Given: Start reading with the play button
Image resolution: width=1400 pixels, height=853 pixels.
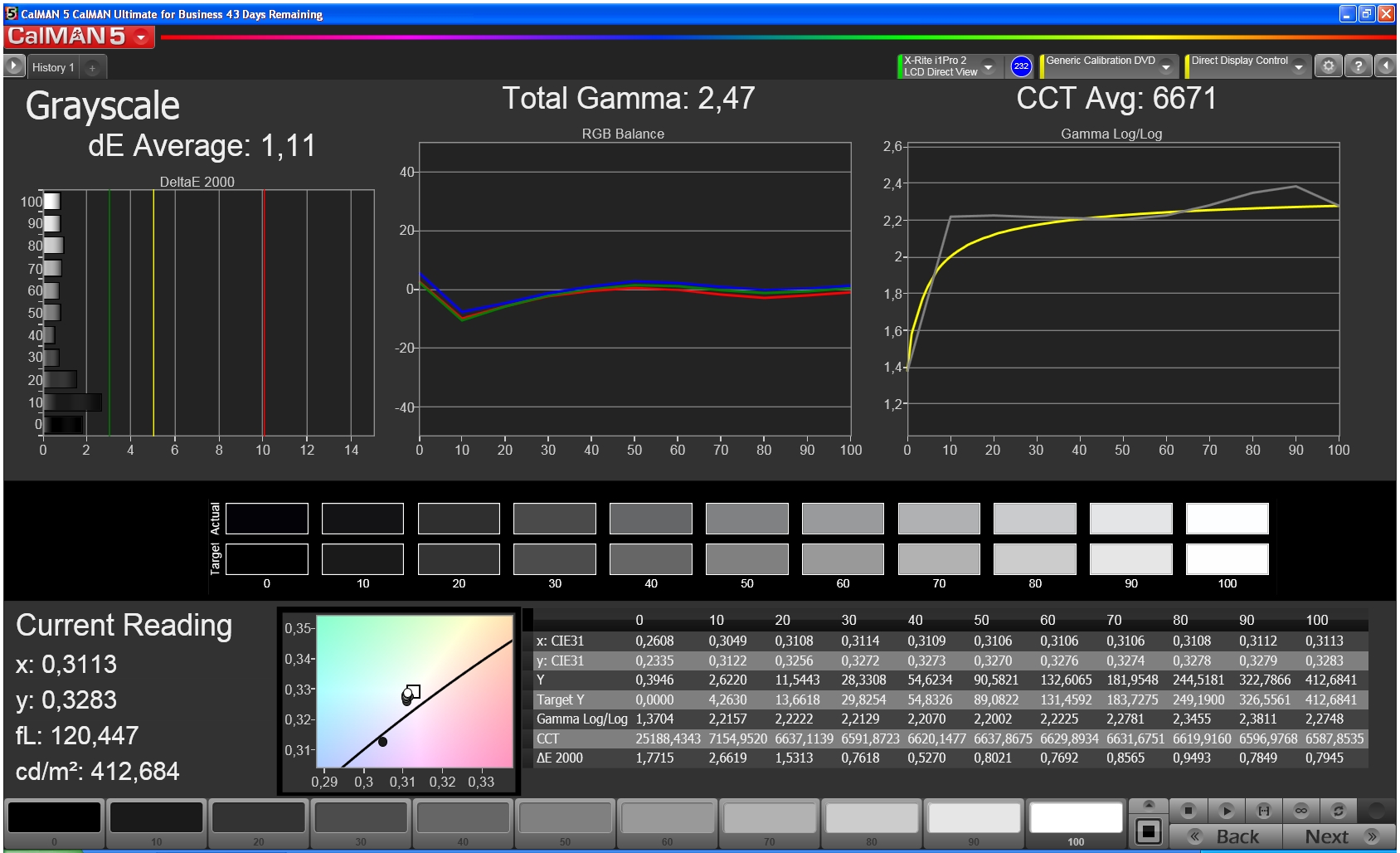Looking at the screenshot, I should click(1227, 811).
